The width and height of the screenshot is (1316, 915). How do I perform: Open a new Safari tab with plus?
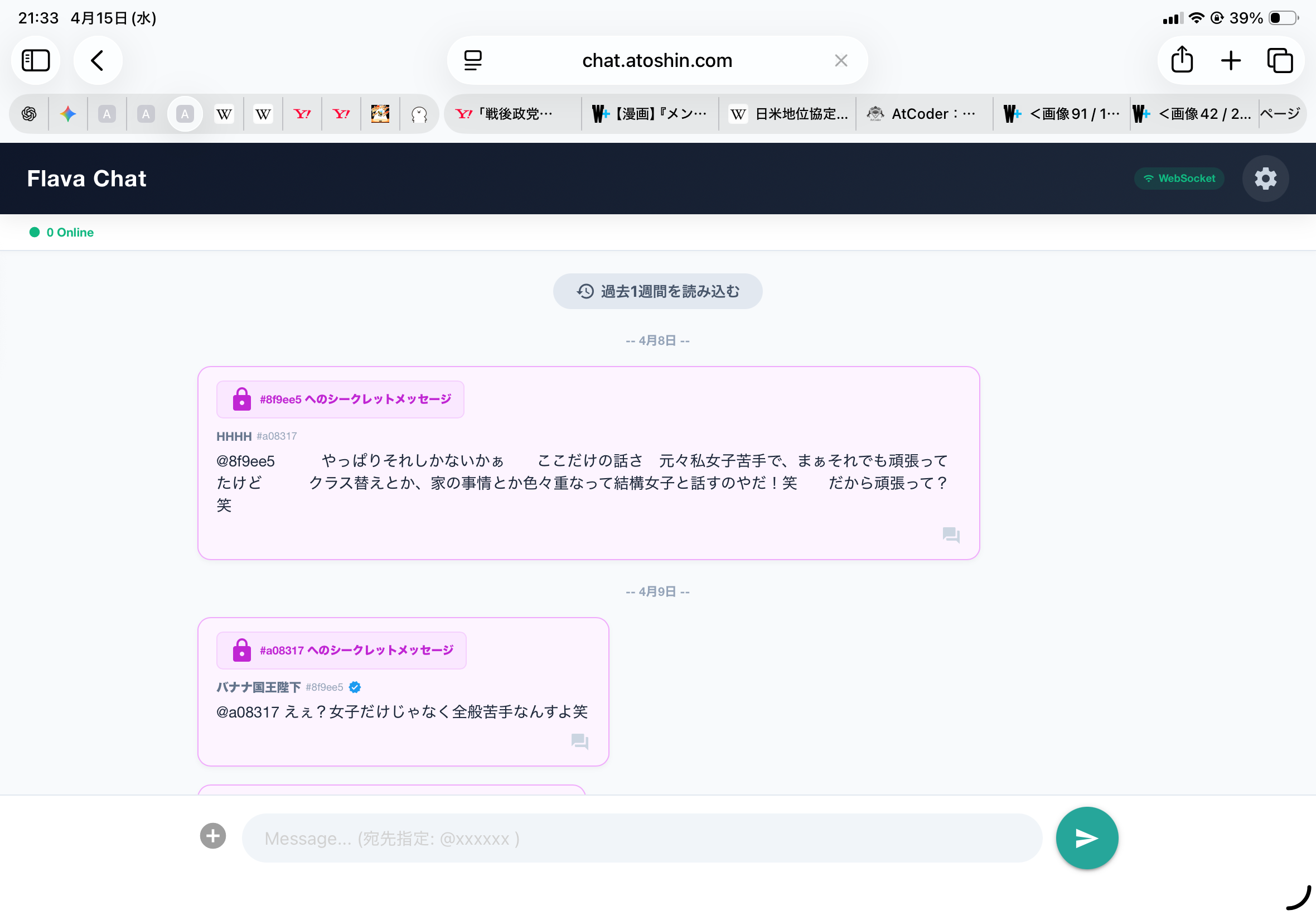pyautogui.click(x=1230, y=60)
